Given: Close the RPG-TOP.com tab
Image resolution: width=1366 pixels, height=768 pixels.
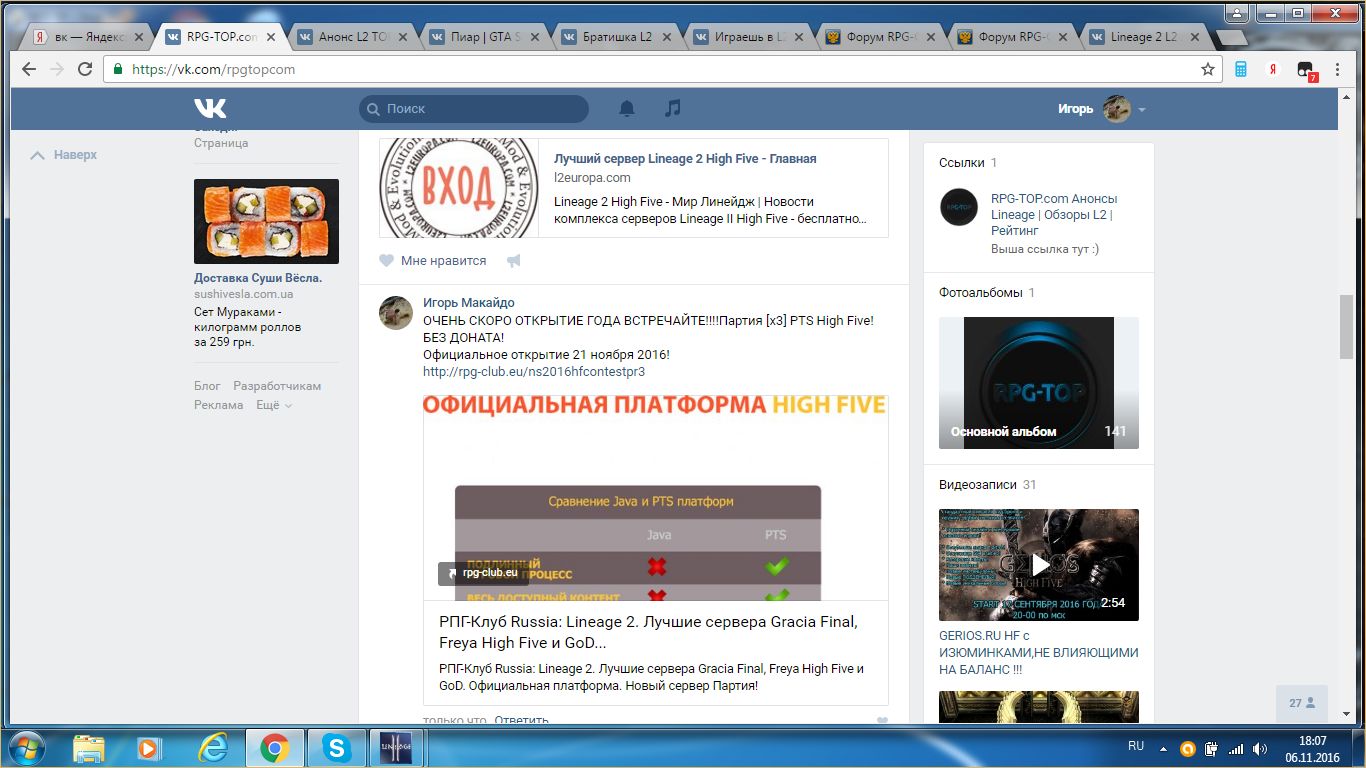Looking at the screenshot, I should pyautogui.click(x=272, y=37).
